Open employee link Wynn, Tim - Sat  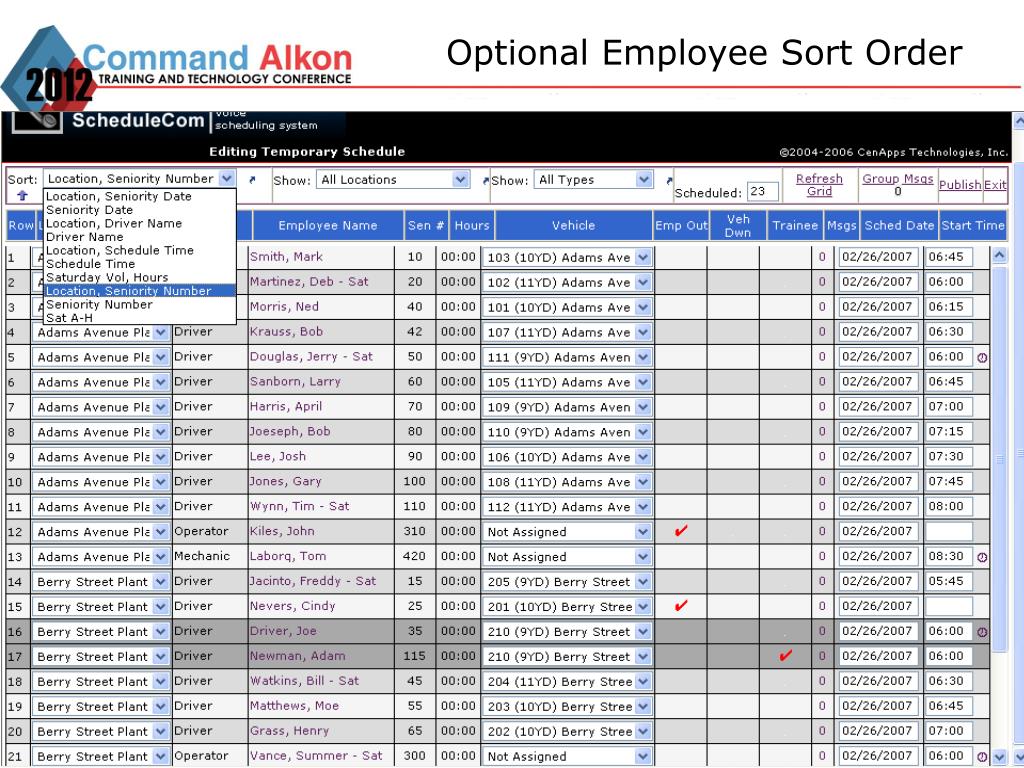pyautogui.click(x=299, y=506)
